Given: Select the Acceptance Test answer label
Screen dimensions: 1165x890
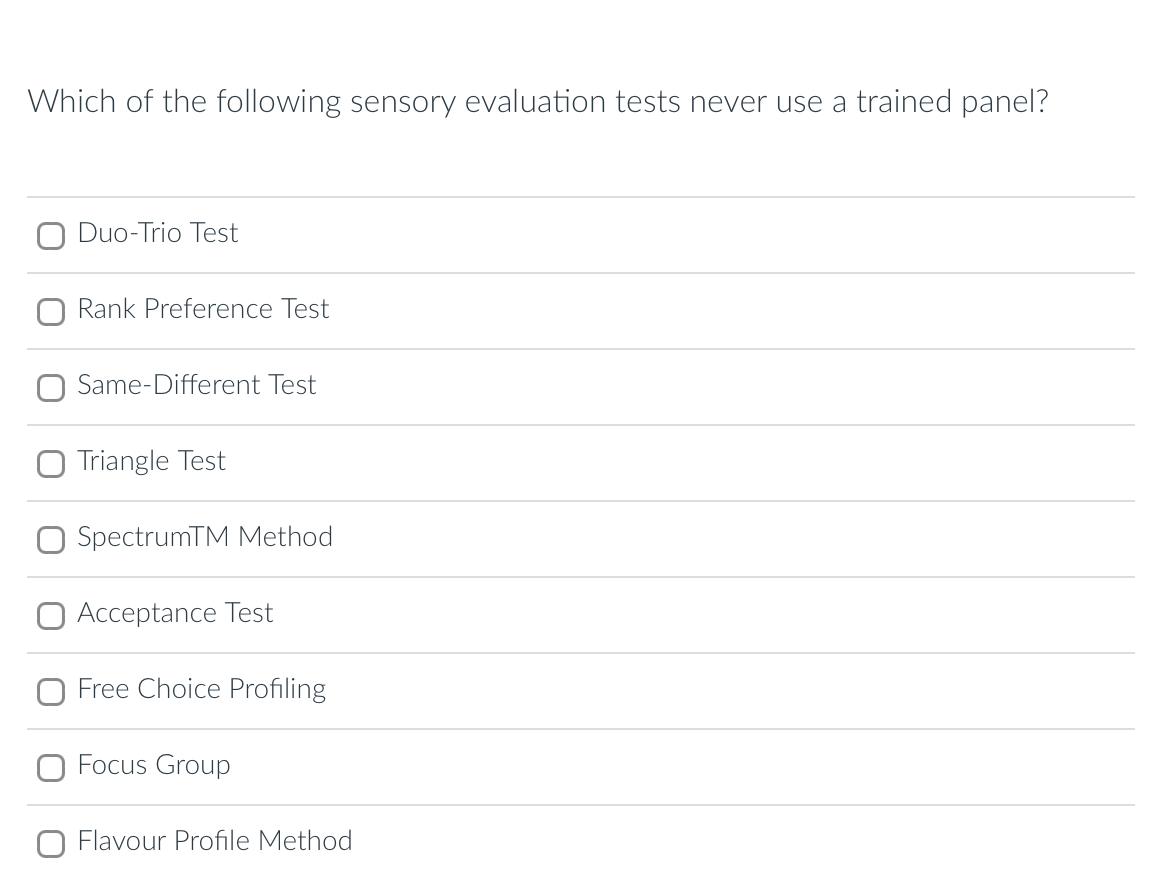Looking at the screenshot, I should pos(175,613).
